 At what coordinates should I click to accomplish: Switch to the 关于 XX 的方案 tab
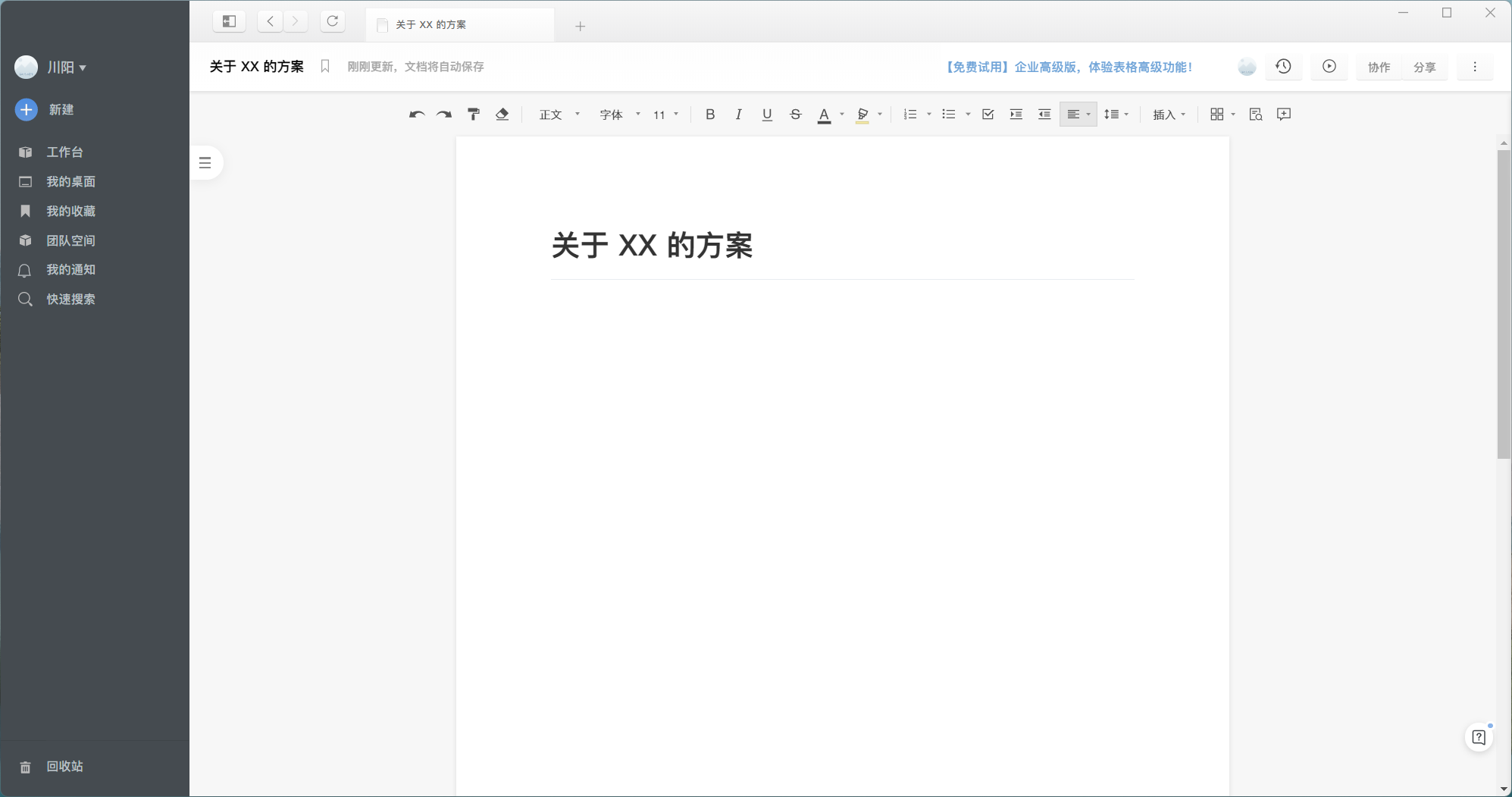[x=459, y=25]
